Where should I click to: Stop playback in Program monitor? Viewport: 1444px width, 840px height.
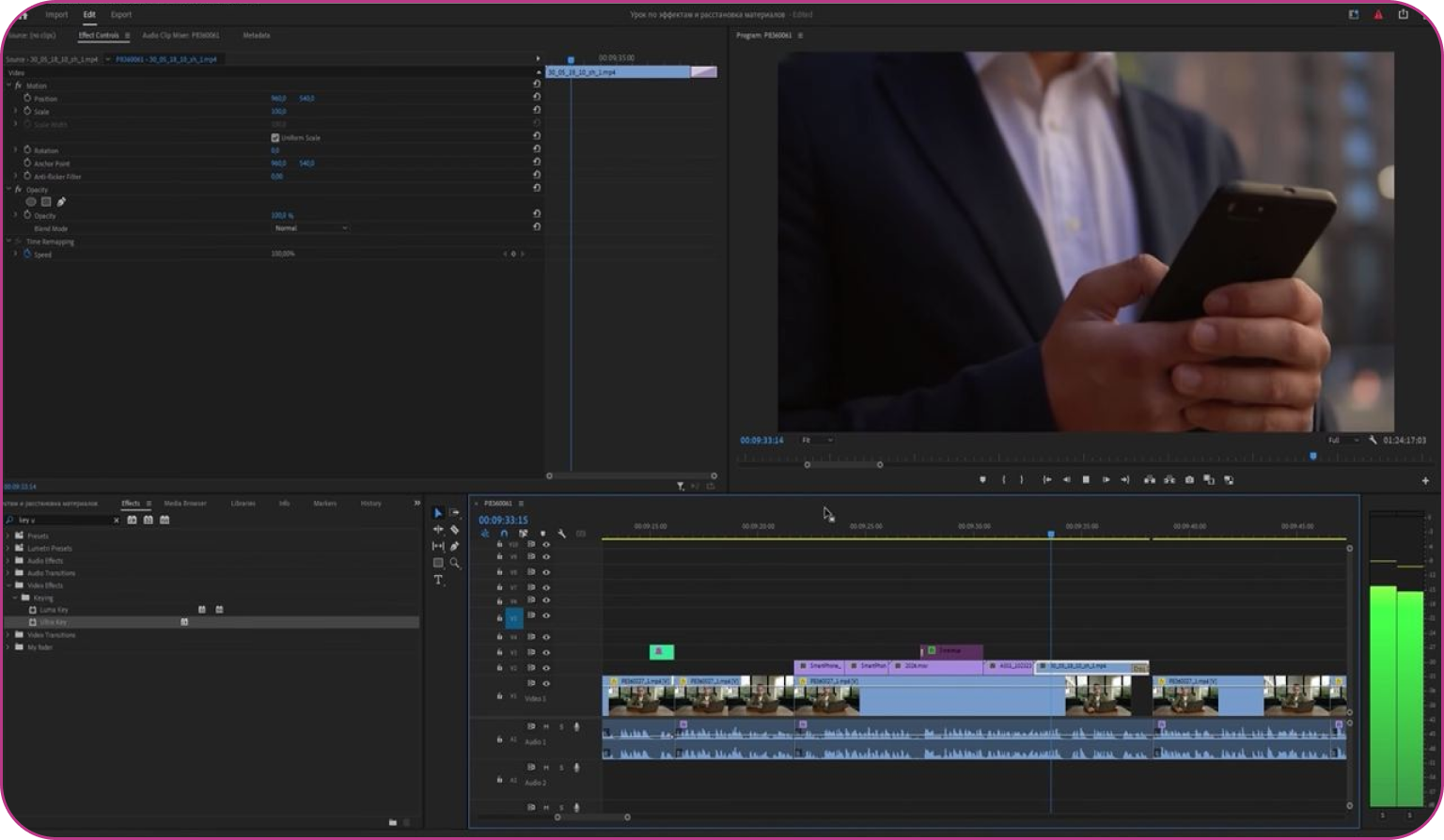click(x=1086, y=480)
